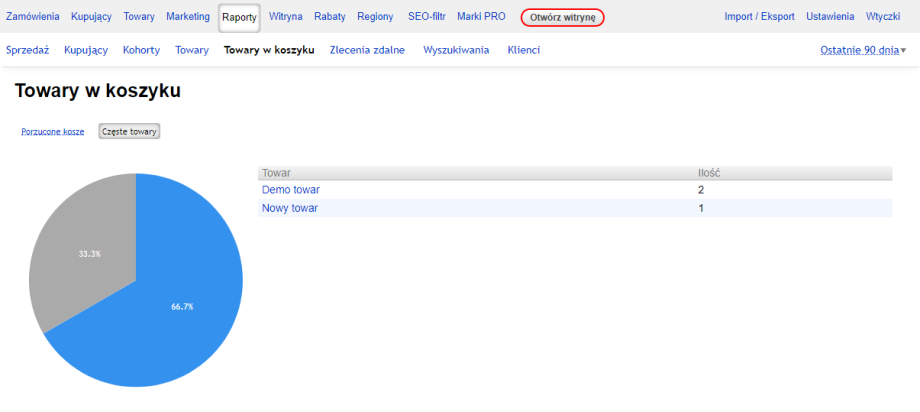Open the Zamówienia menu
The width and height of the screenshot is (920, 412).
(33, 17)
